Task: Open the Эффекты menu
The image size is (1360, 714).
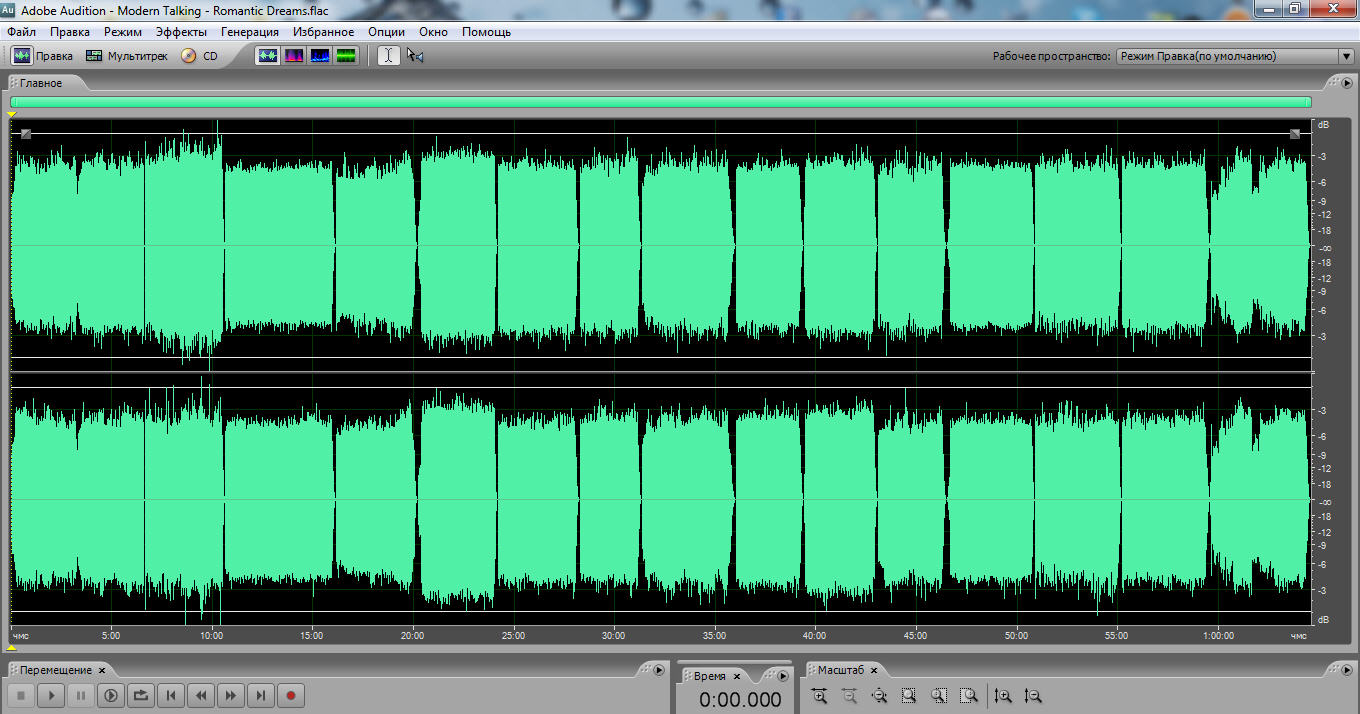Action: coord(181,32)
